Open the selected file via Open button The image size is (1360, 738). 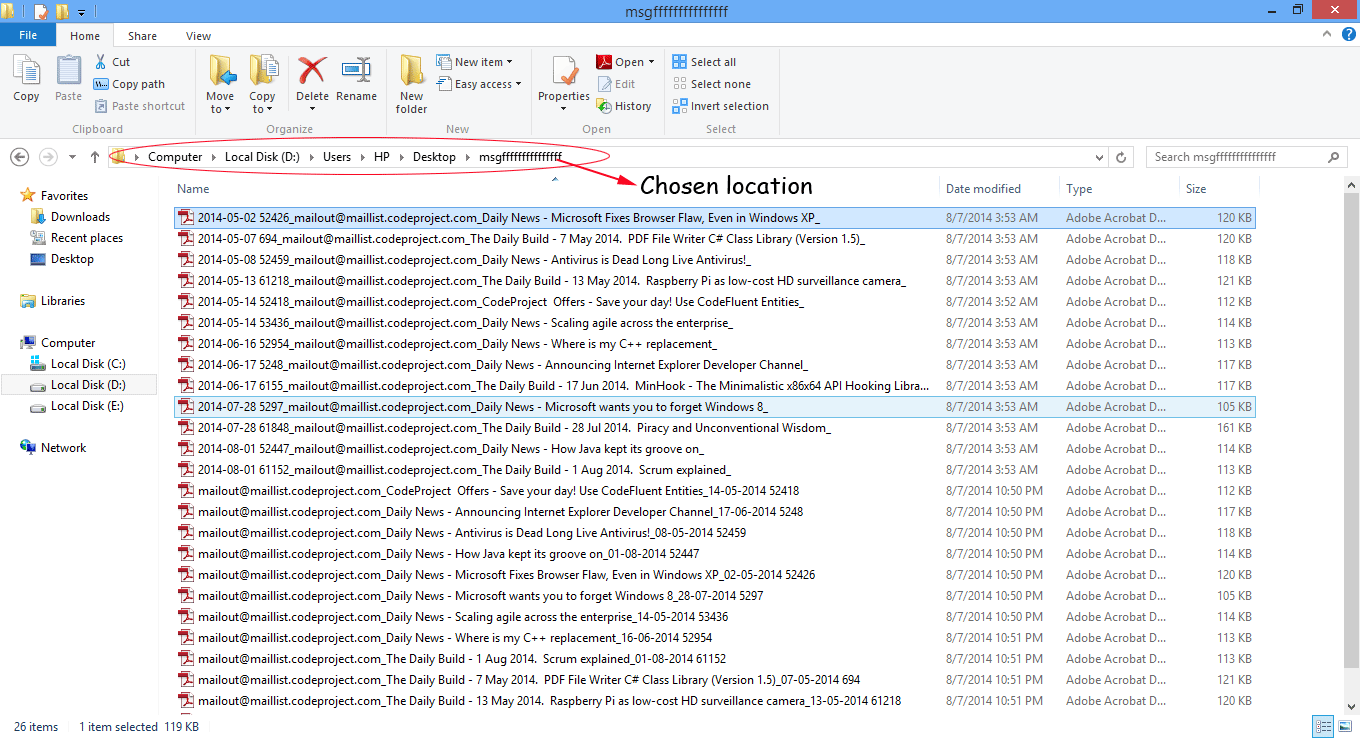tap(625, 62)
